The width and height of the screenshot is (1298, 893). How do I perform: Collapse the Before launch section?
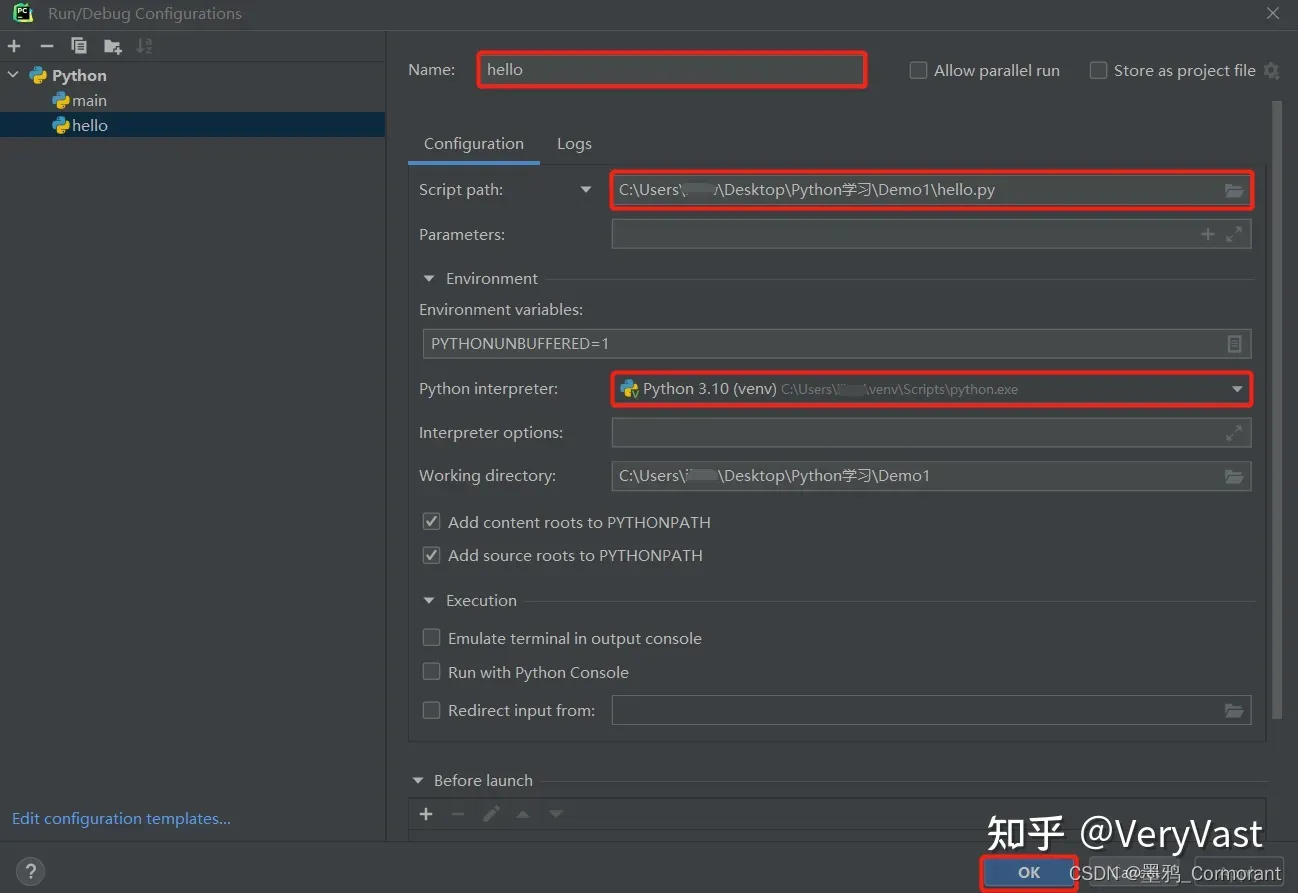418,781
